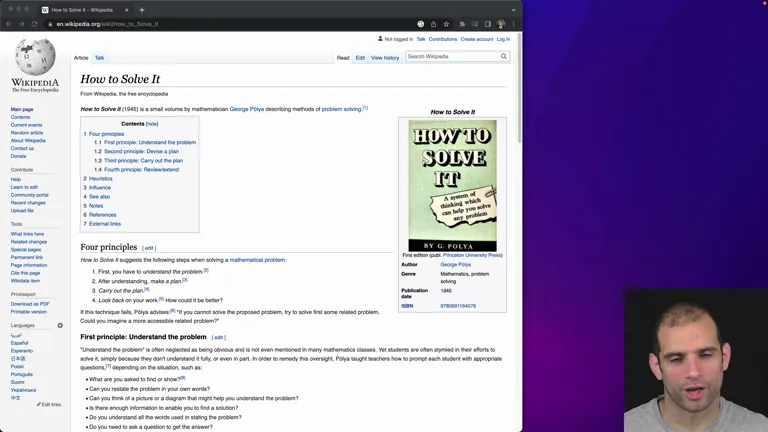The width and height of the screenshot is (768, 432).
Task: Reload the Wikipedia page
Action: click(34, 24)
